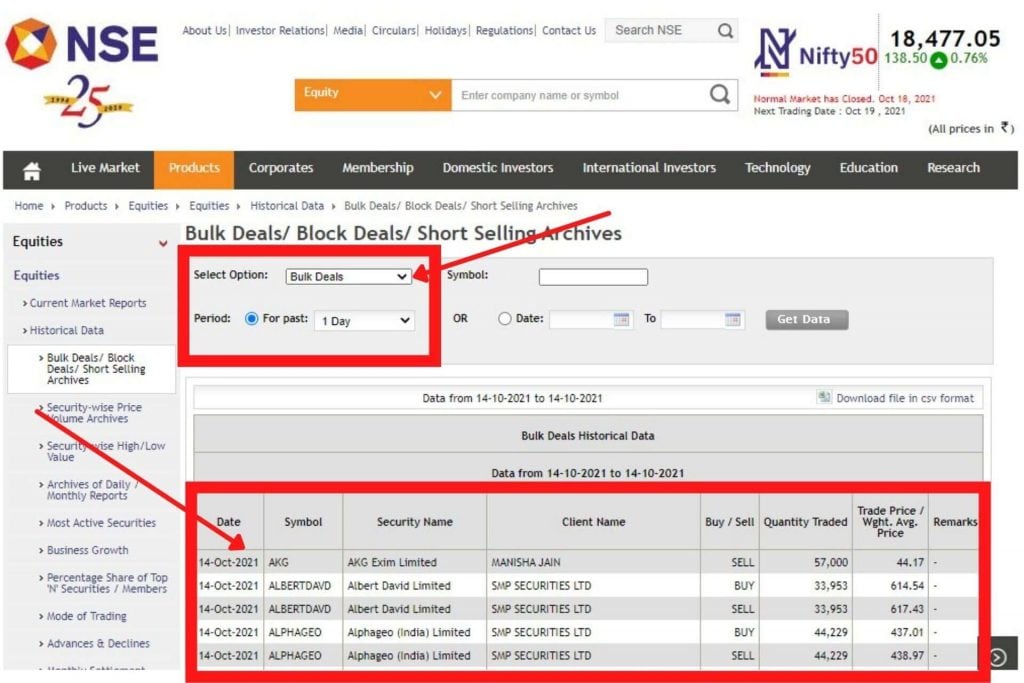The width and height of the screenshot is (1024, 683).
Task: Click the Search NSE magnifier icon
Action: (725, 31)
